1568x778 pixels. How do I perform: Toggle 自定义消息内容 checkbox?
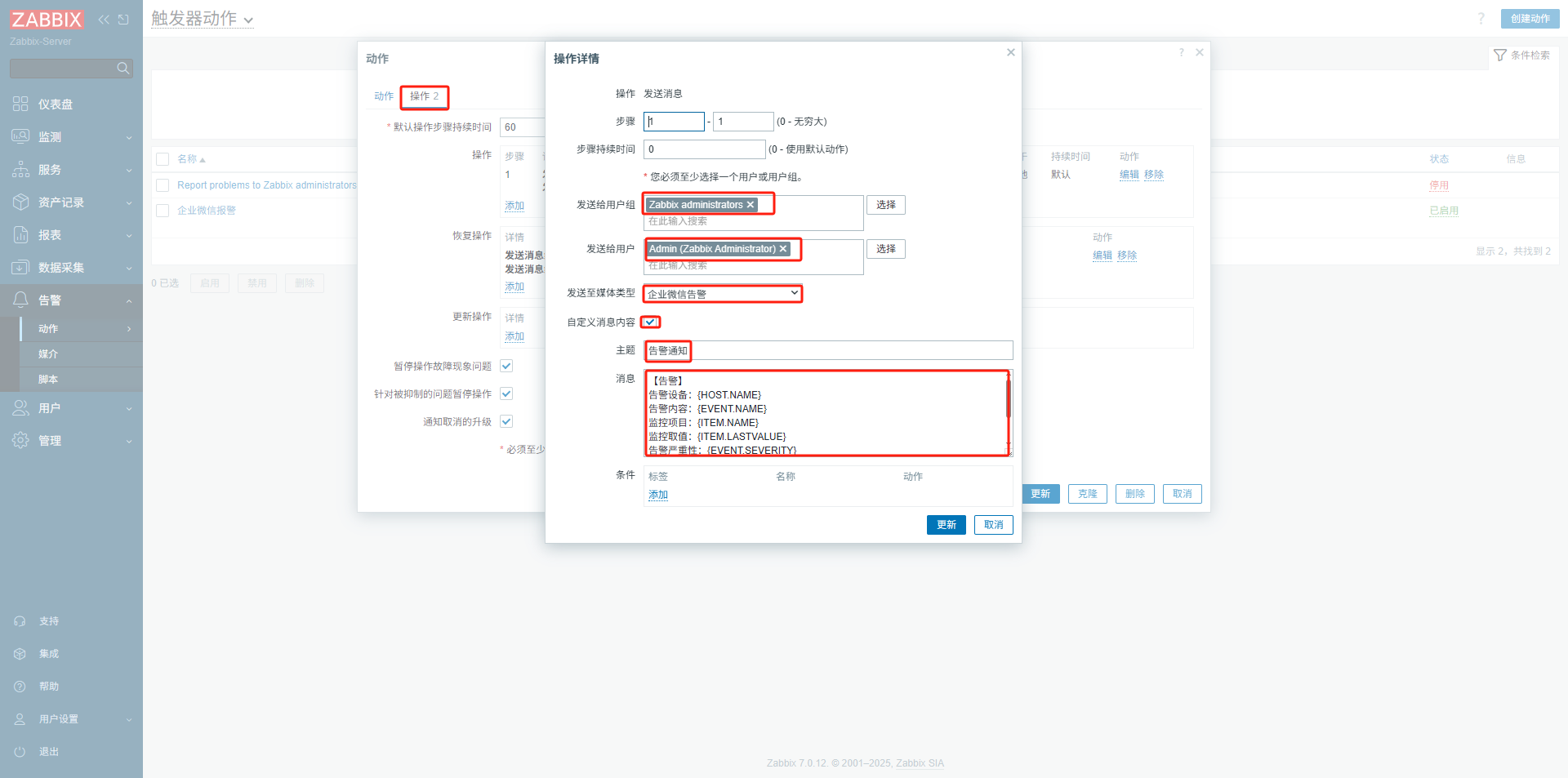click(x=651, y=322)
